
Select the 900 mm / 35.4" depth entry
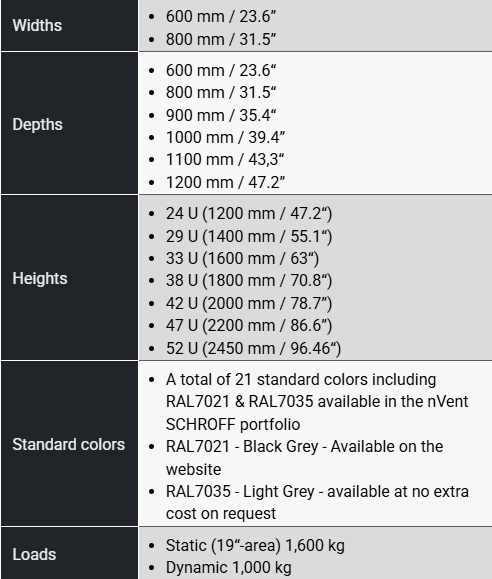tap(221, 115)
